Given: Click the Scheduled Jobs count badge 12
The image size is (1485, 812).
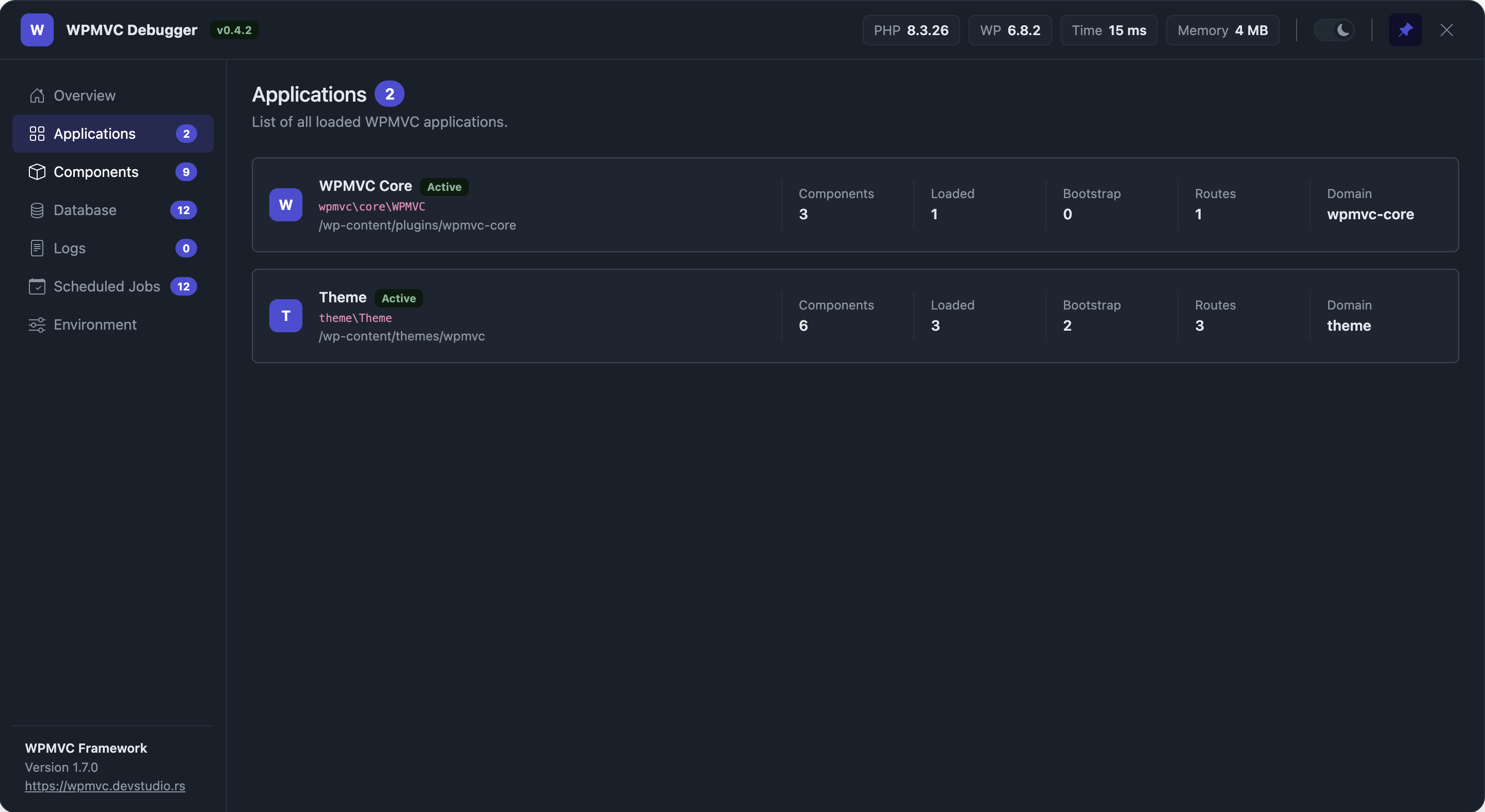Looking at the screenshot, I should coord(183,286).
